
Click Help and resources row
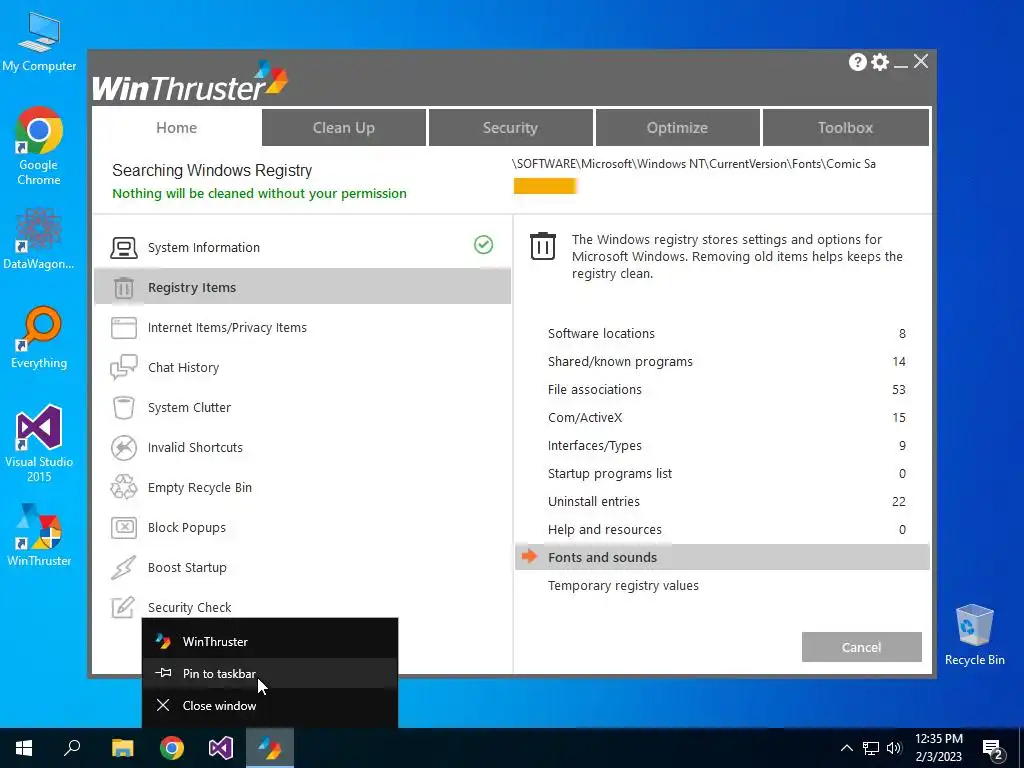click(722, 530)
